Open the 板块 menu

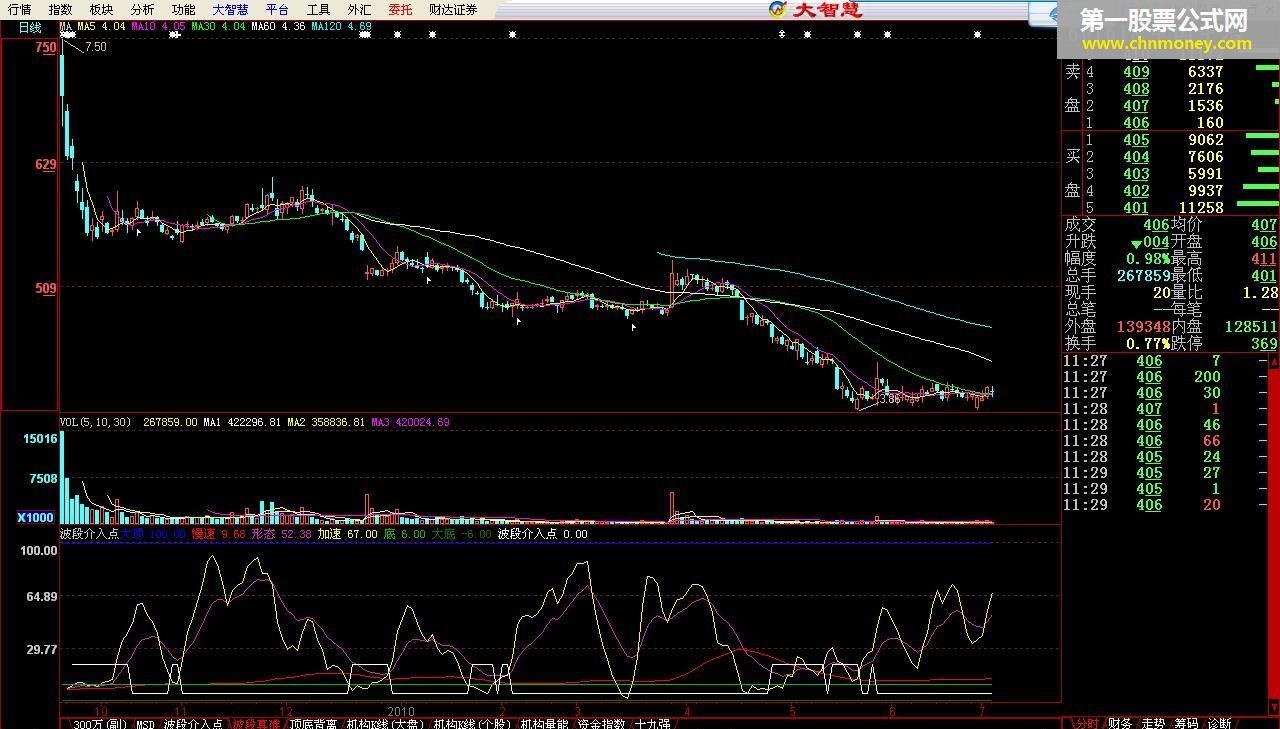tap(101, 9)
